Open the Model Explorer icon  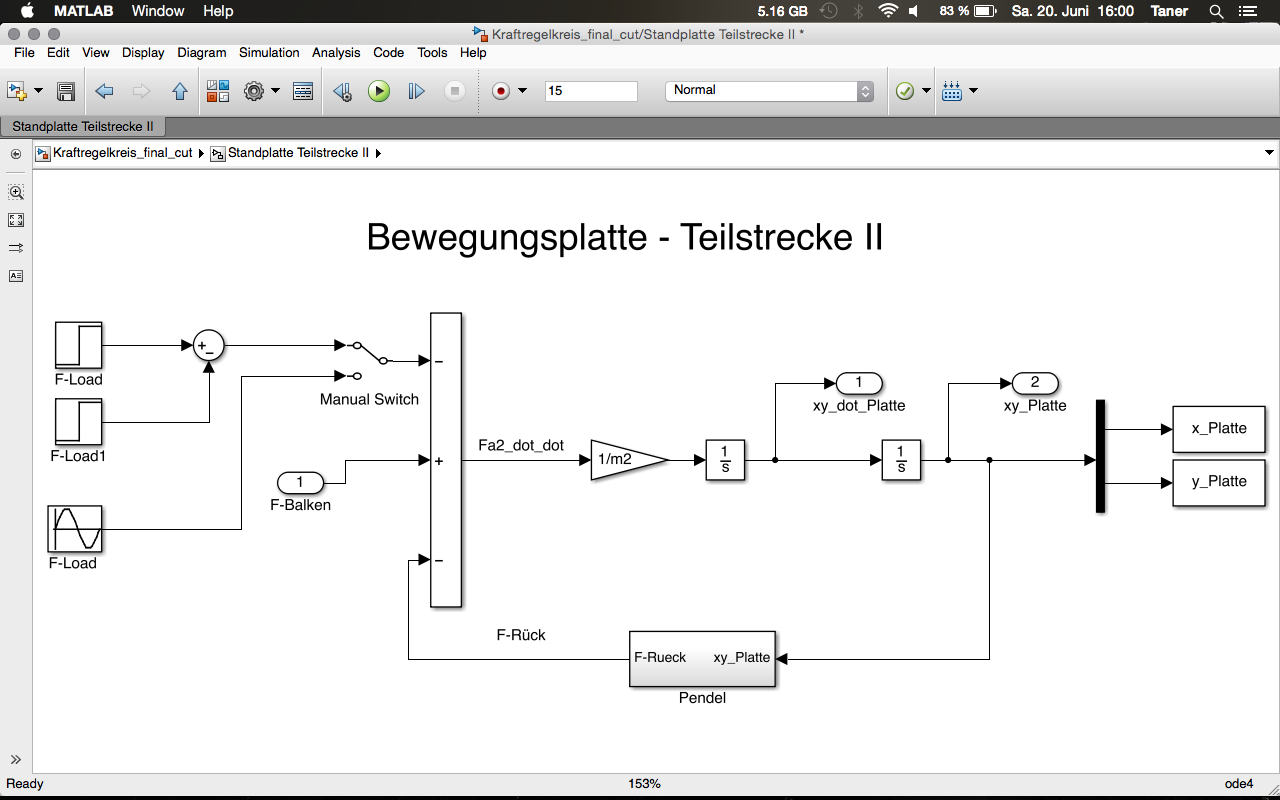(303, 91)
